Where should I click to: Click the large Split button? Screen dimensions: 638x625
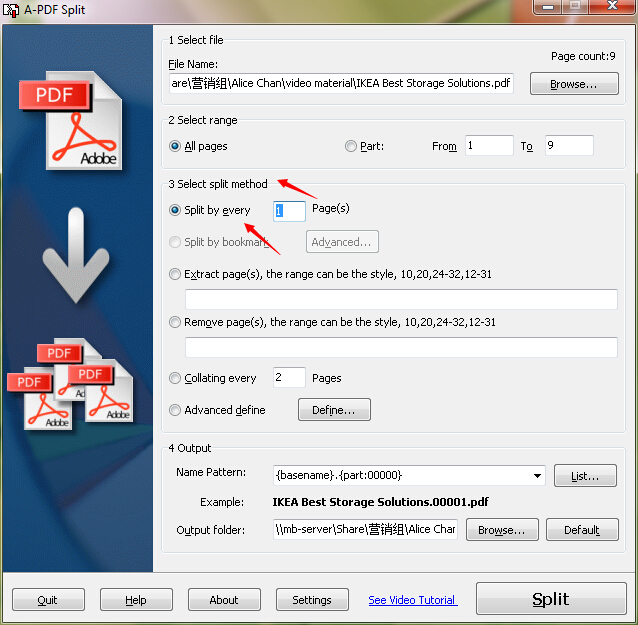pyautogui.click(x=551, y=599)
